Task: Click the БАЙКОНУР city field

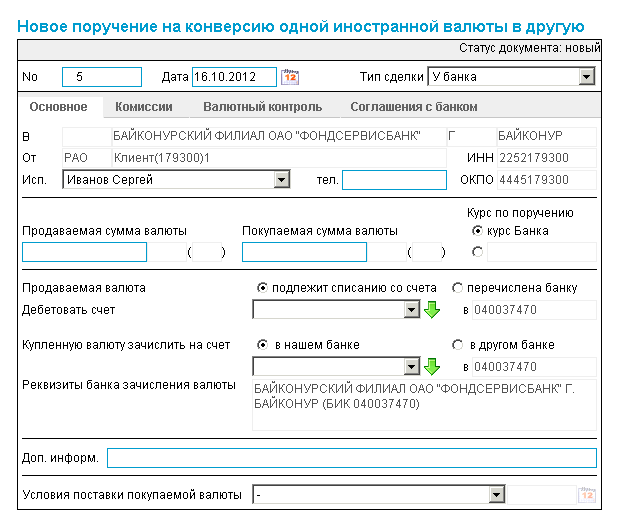Action: pyautogui.click(x=547, y=136)
